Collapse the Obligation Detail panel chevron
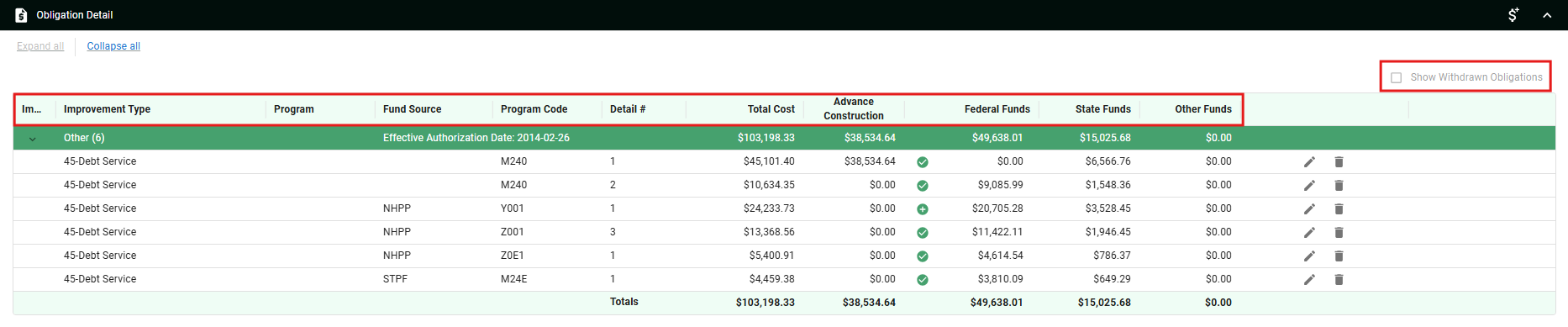 tap(1547, 15)
